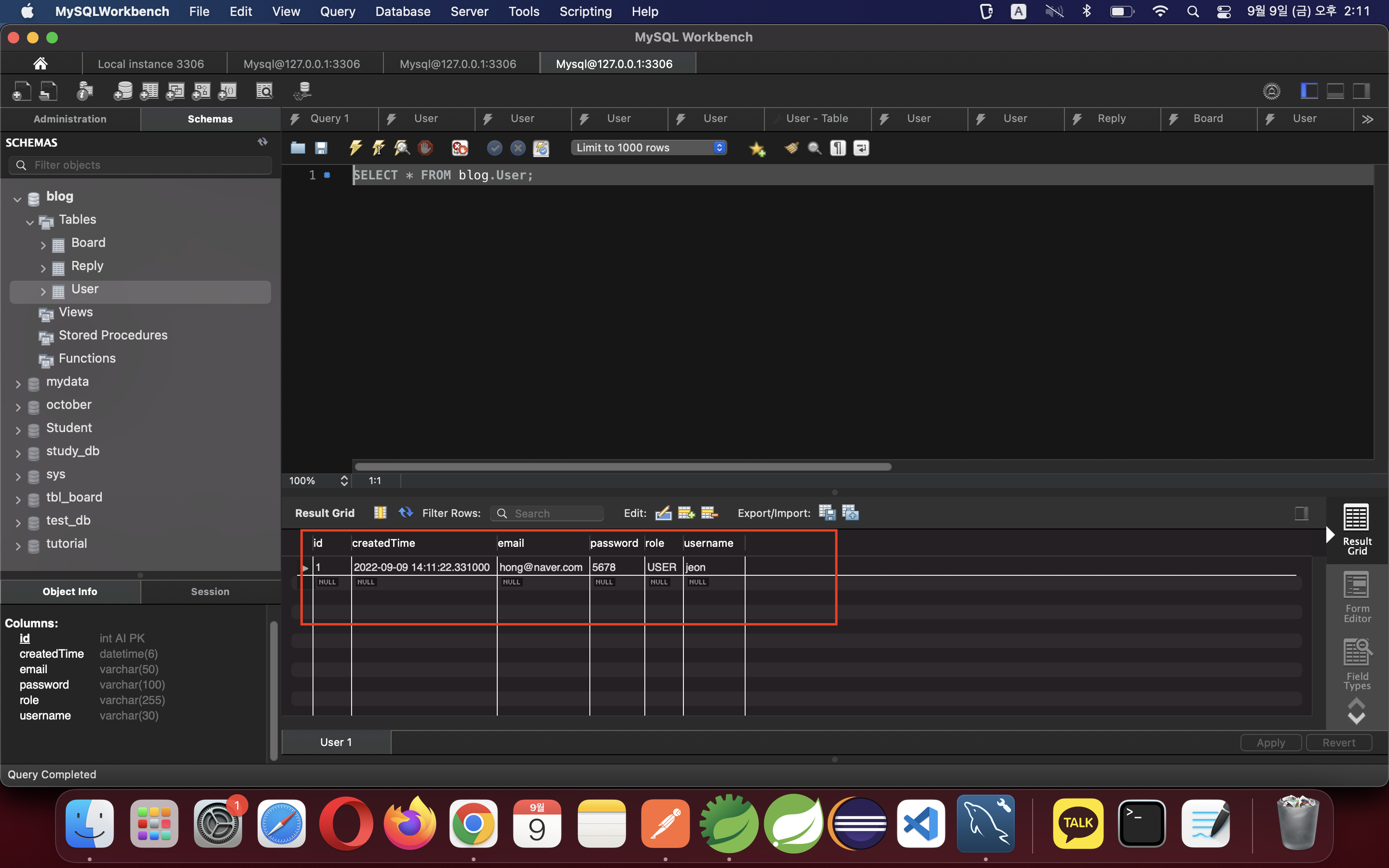Toggle left sidebar visibility
The image size is (1389, 868).
pos(1309,91)
